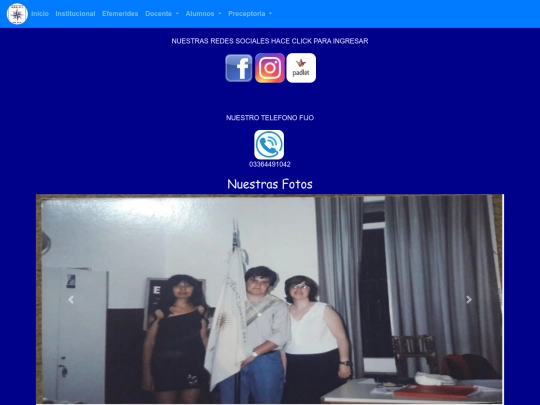
Task: Click the school compass logo in navbar
Action: [x=17, y=14]
